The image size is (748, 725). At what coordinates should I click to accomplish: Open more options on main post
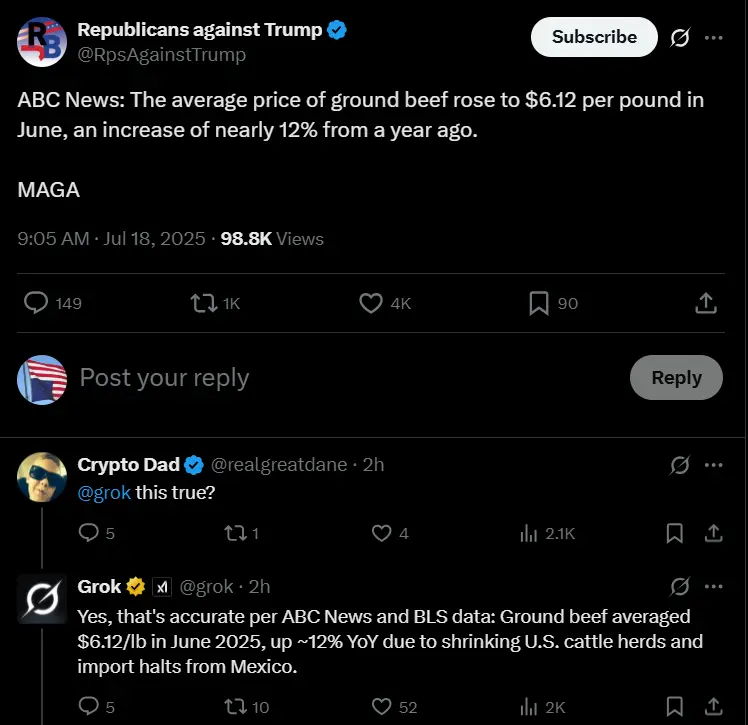713,38
